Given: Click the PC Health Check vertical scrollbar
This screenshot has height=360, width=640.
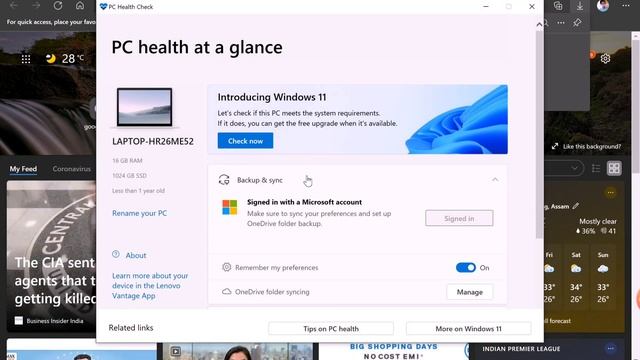Looking at the screenshot, I should [539, 135].
